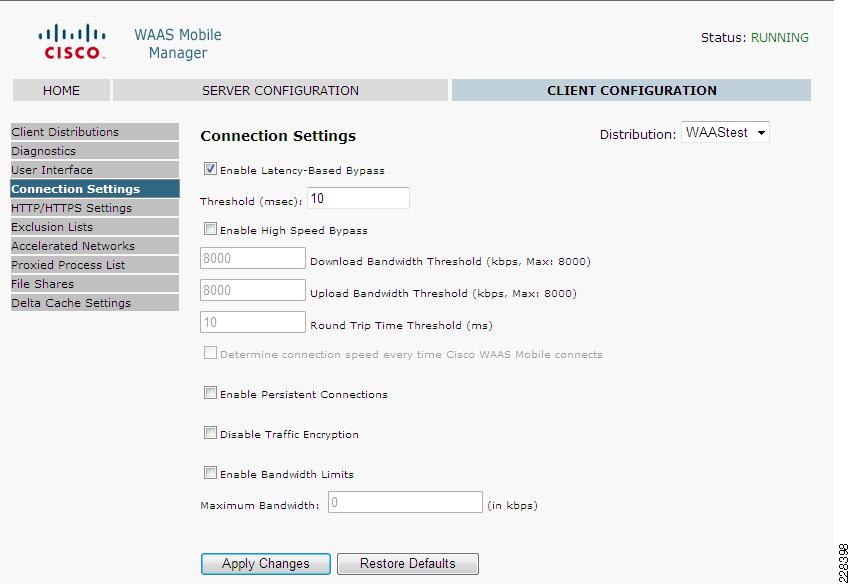The height and width of the screenshot is (584, 849).
Task: Open the HOME tab
Action: pyautogui.click(x=61, y=90)
